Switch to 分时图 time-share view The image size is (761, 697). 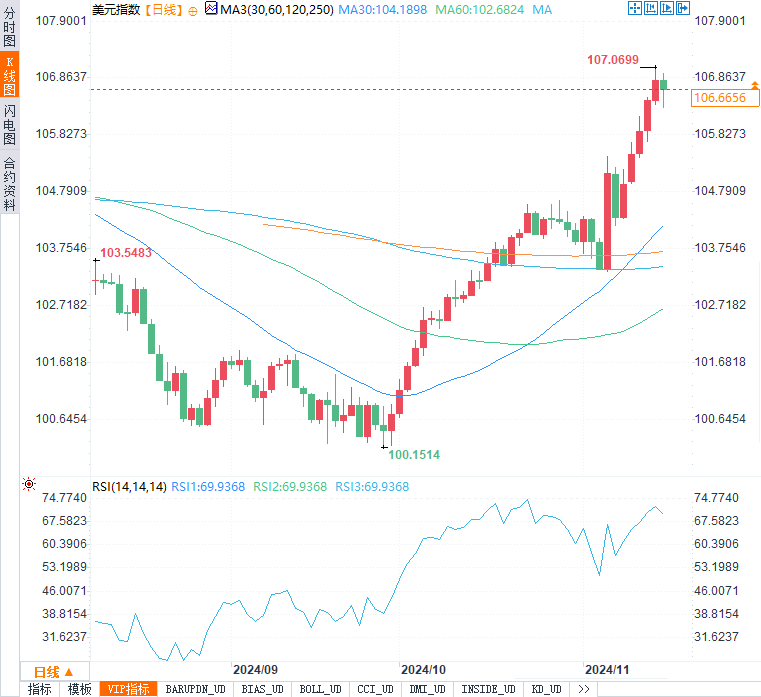pos(9,27)
